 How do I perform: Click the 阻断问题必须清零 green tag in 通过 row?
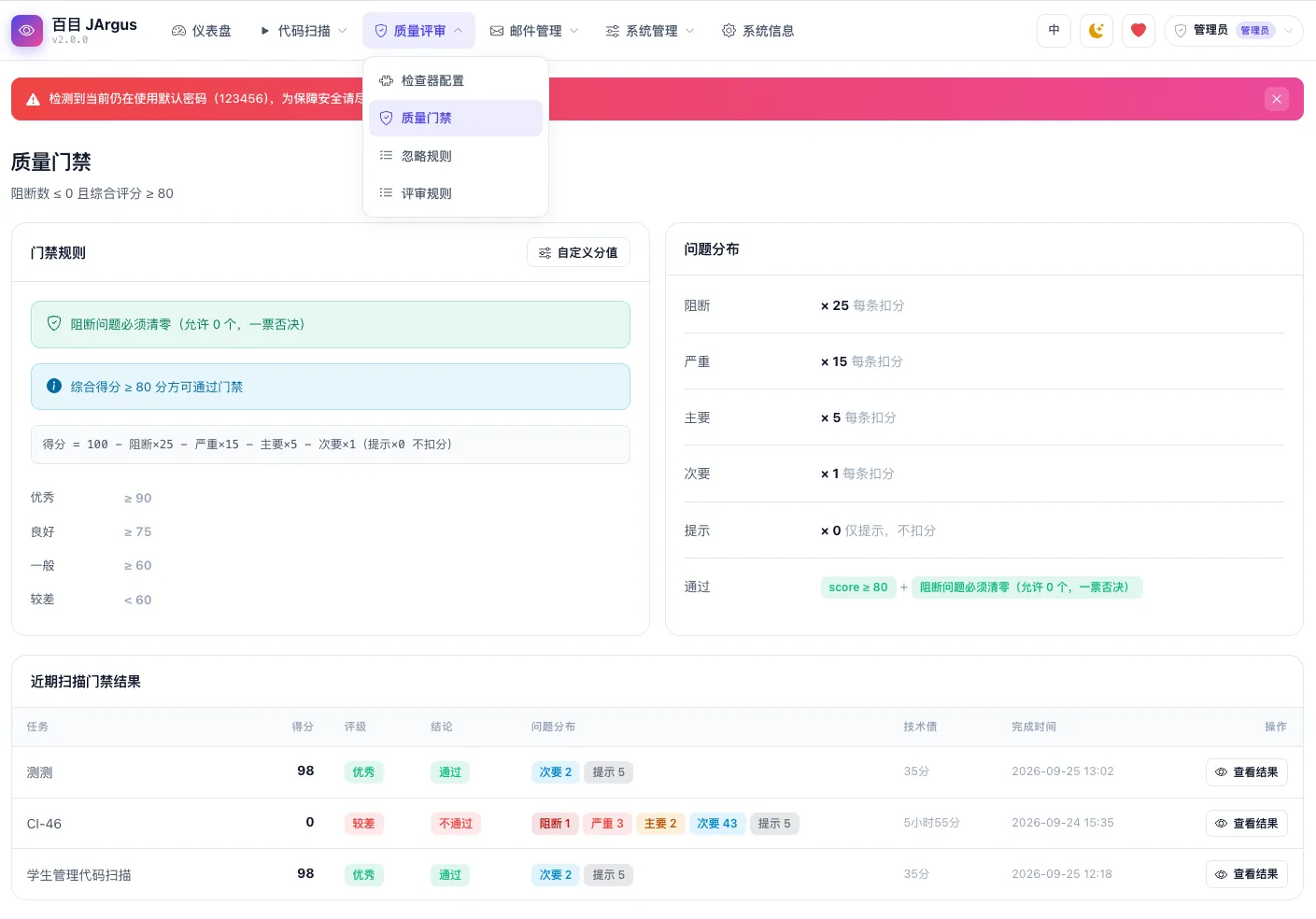(1026, 587)
